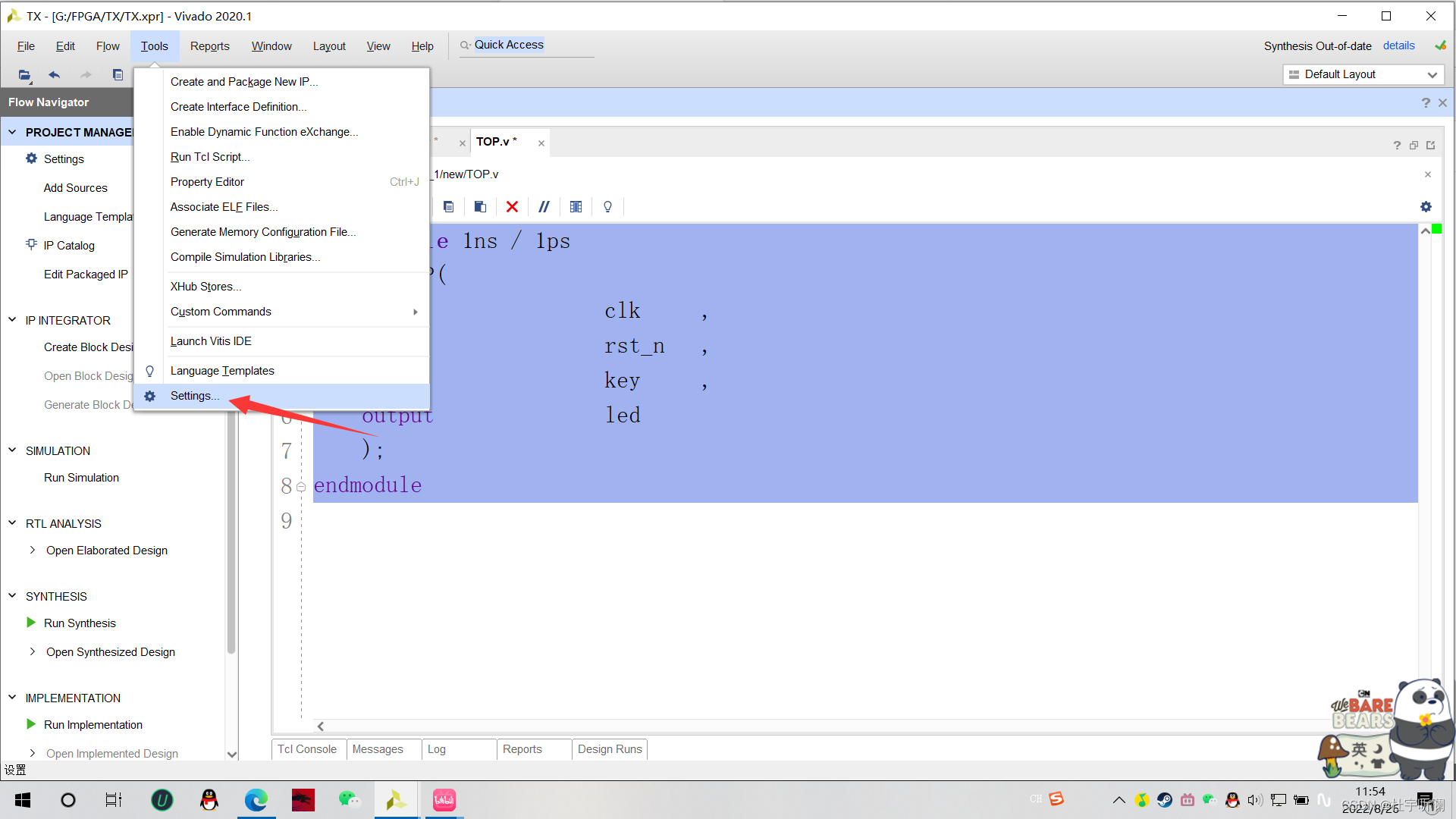Image resolution: width=1456 pixels, height=819 pixels.
Task: Open a file using the folder icon
Action: pos(24,74)
